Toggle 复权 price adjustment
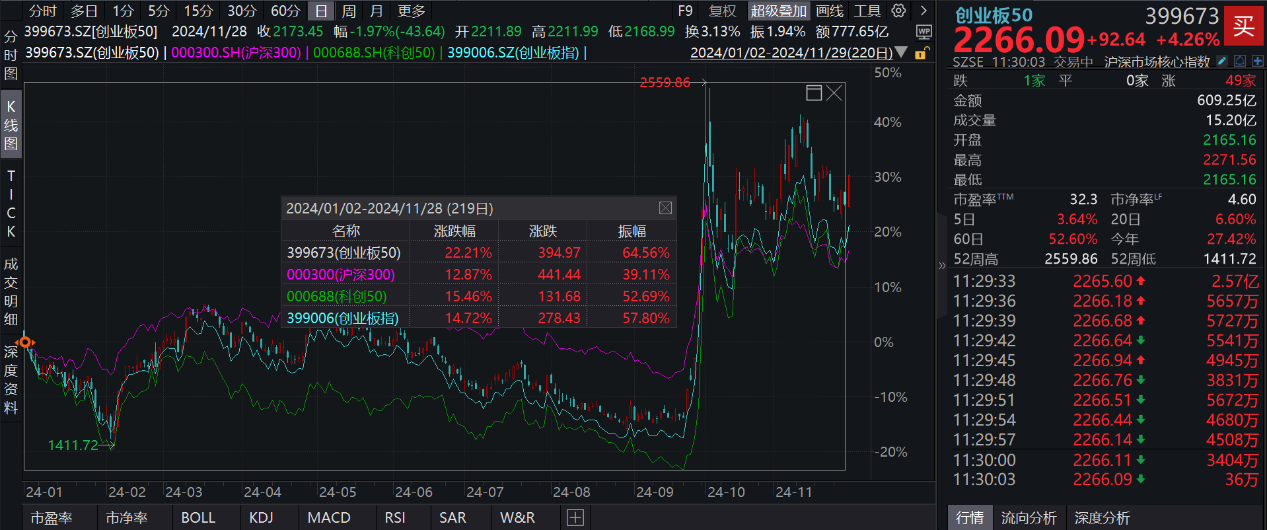Screen dimensions: 1267x530 click(723, 11)
